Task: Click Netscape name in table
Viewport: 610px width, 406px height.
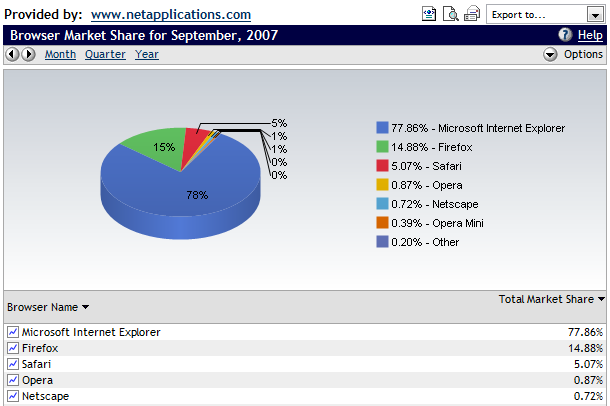Action: (x=46, y=396)
